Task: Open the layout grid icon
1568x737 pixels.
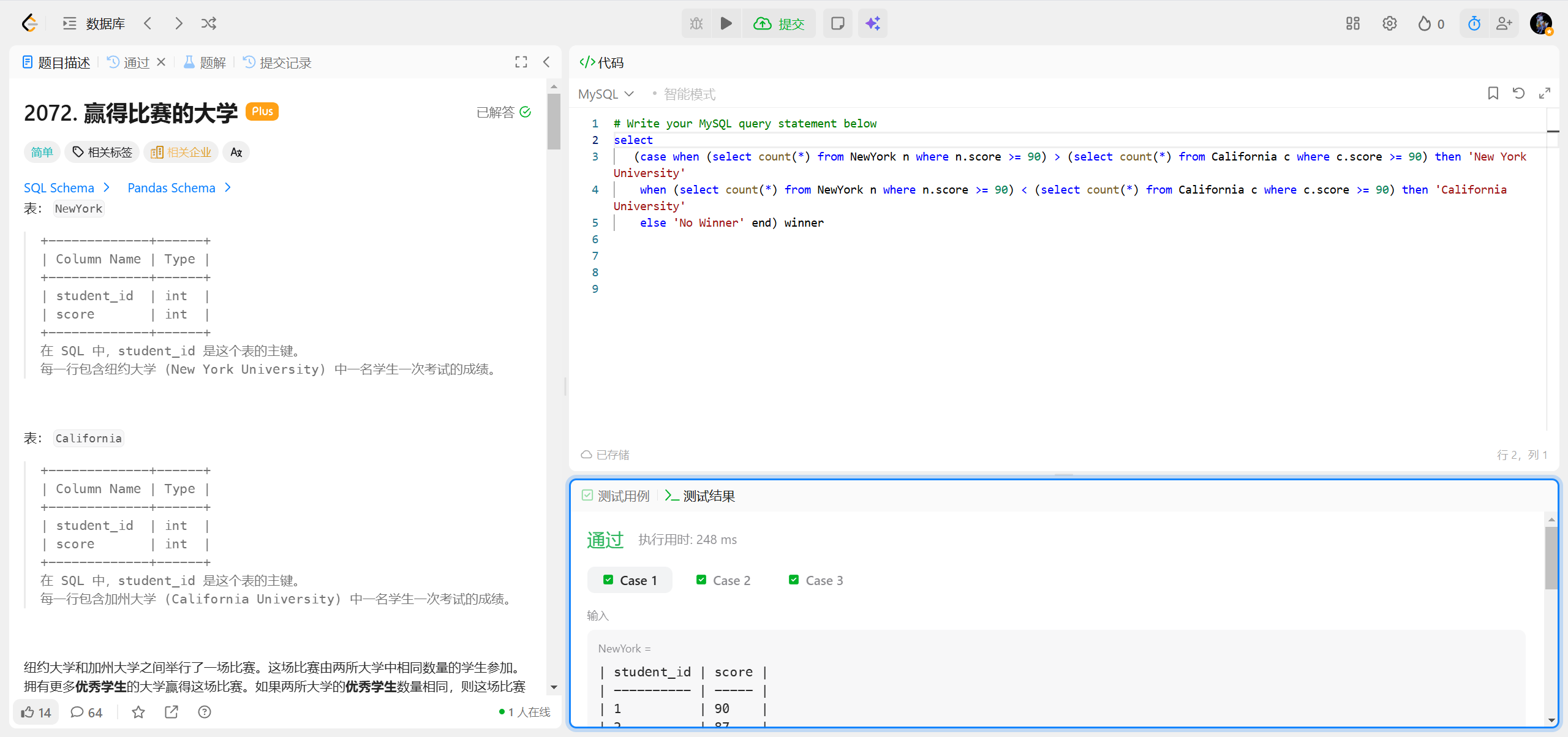Action: [x=1352, y=23]
